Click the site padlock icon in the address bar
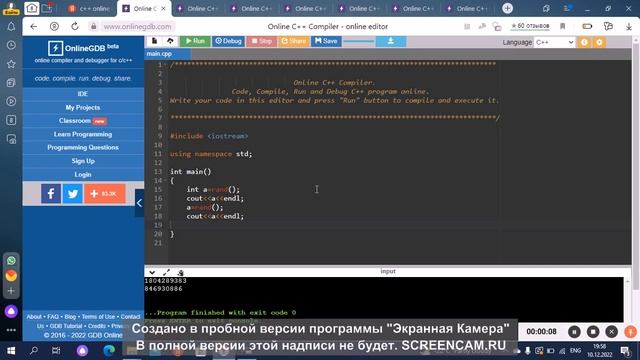Viewport: 640px width, 360px height. [x=93, y=27]
